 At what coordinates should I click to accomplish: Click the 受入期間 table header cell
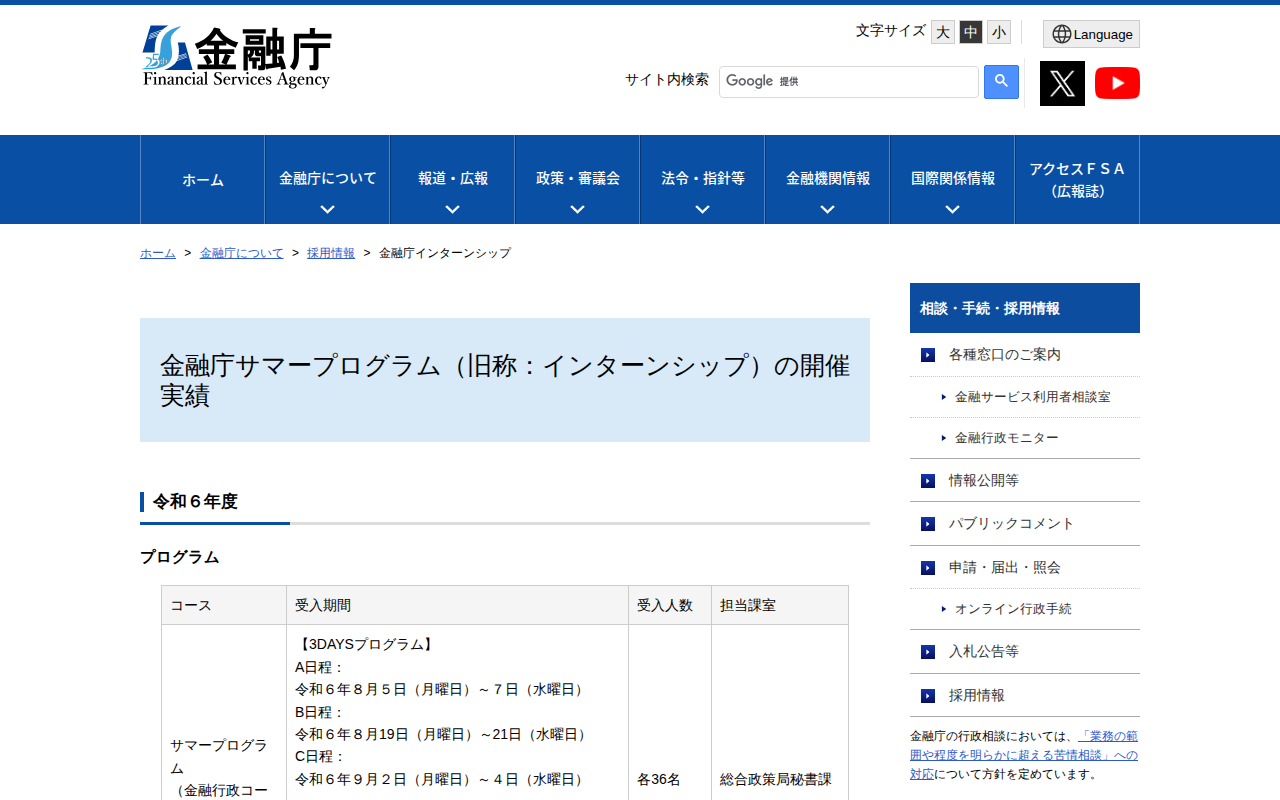(457, 605)
